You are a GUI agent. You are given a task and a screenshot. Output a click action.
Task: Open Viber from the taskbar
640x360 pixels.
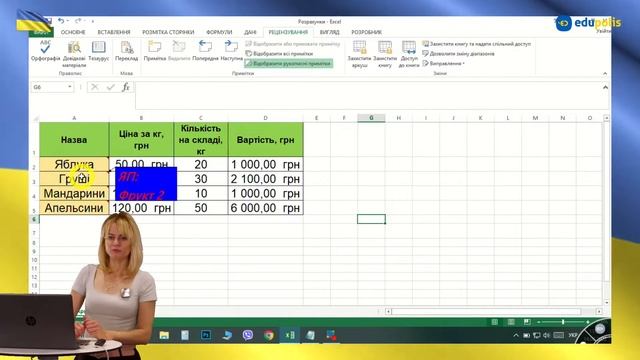pos(248,336)
